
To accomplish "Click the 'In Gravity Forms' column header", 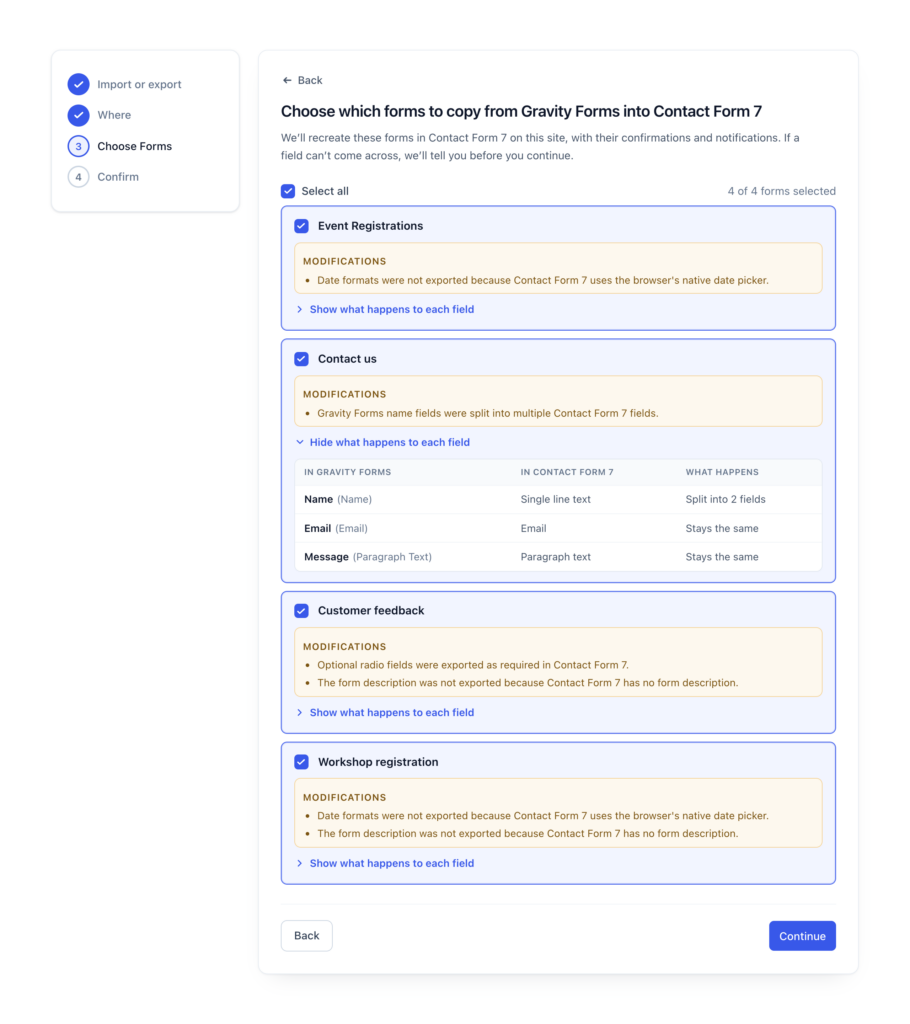I will 348,472.
